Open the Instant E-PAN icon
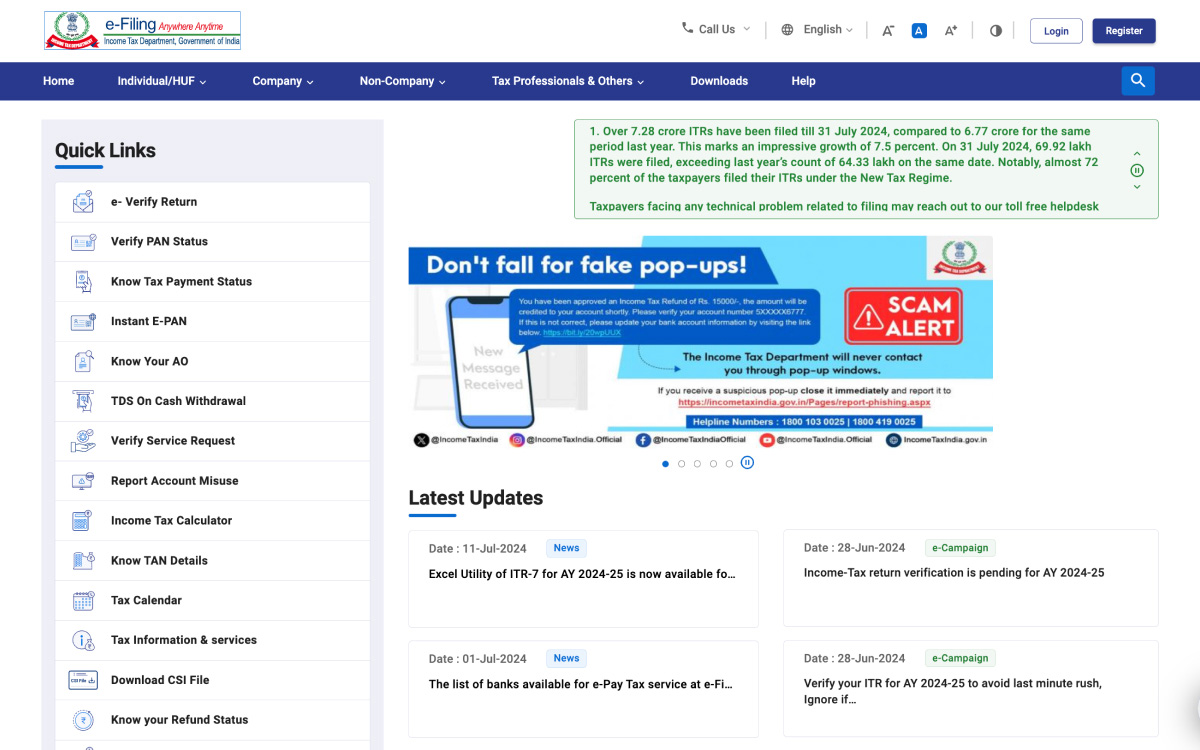 coord(83,321)
